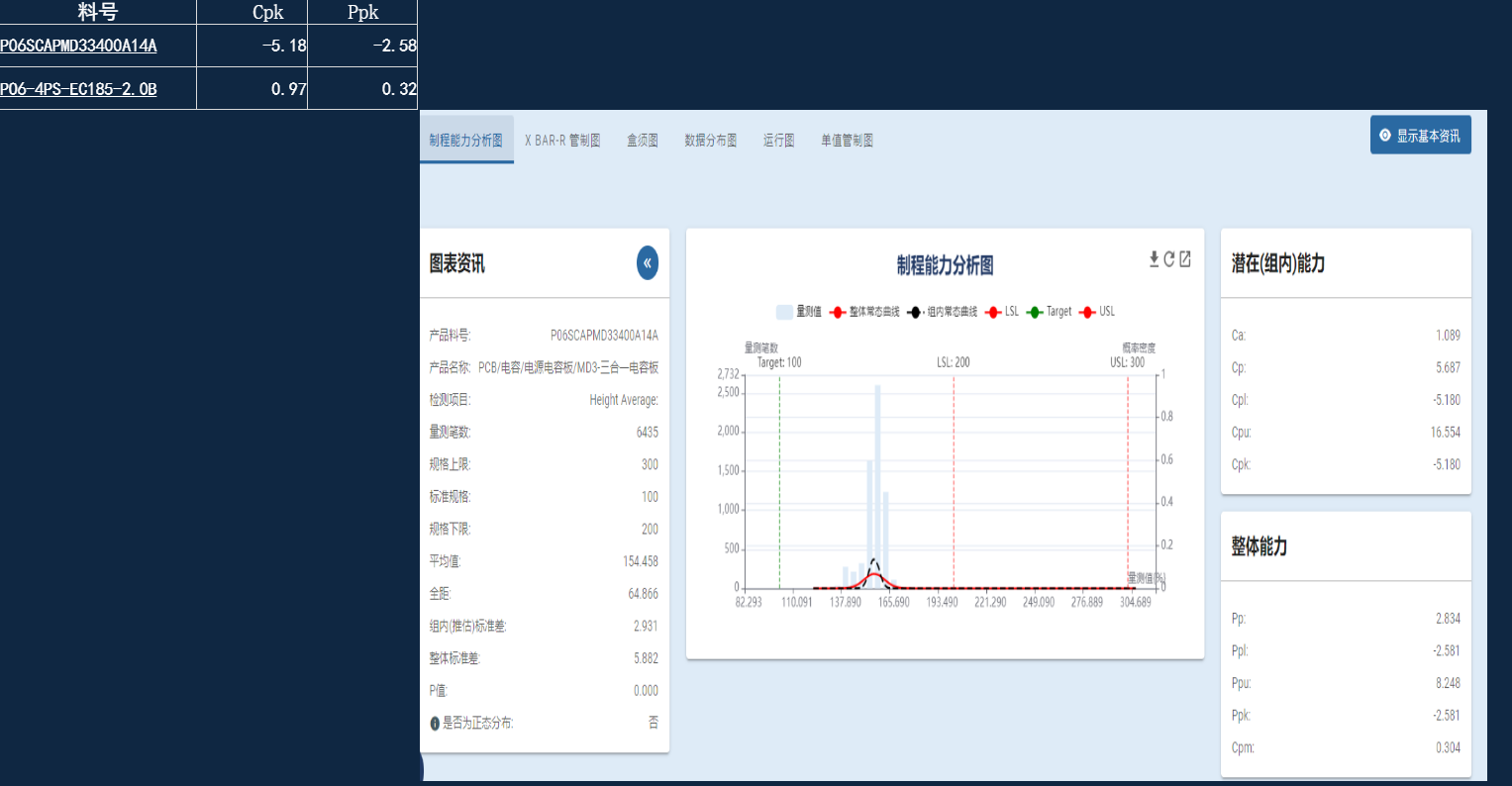This screenshot has width=1512, height=786.
Task: Click the 显示基本资讯 button
Action: tap(1421, 136)
